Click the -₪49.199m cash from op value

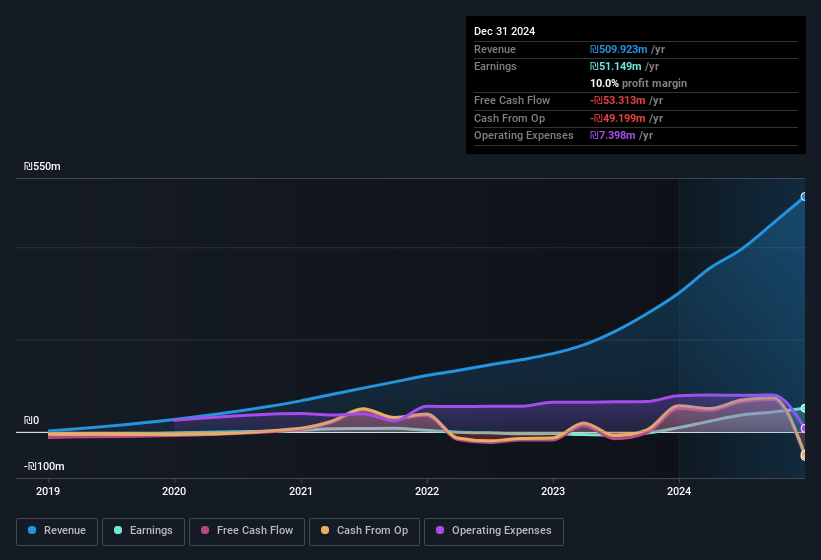click(x=618, y=118)
